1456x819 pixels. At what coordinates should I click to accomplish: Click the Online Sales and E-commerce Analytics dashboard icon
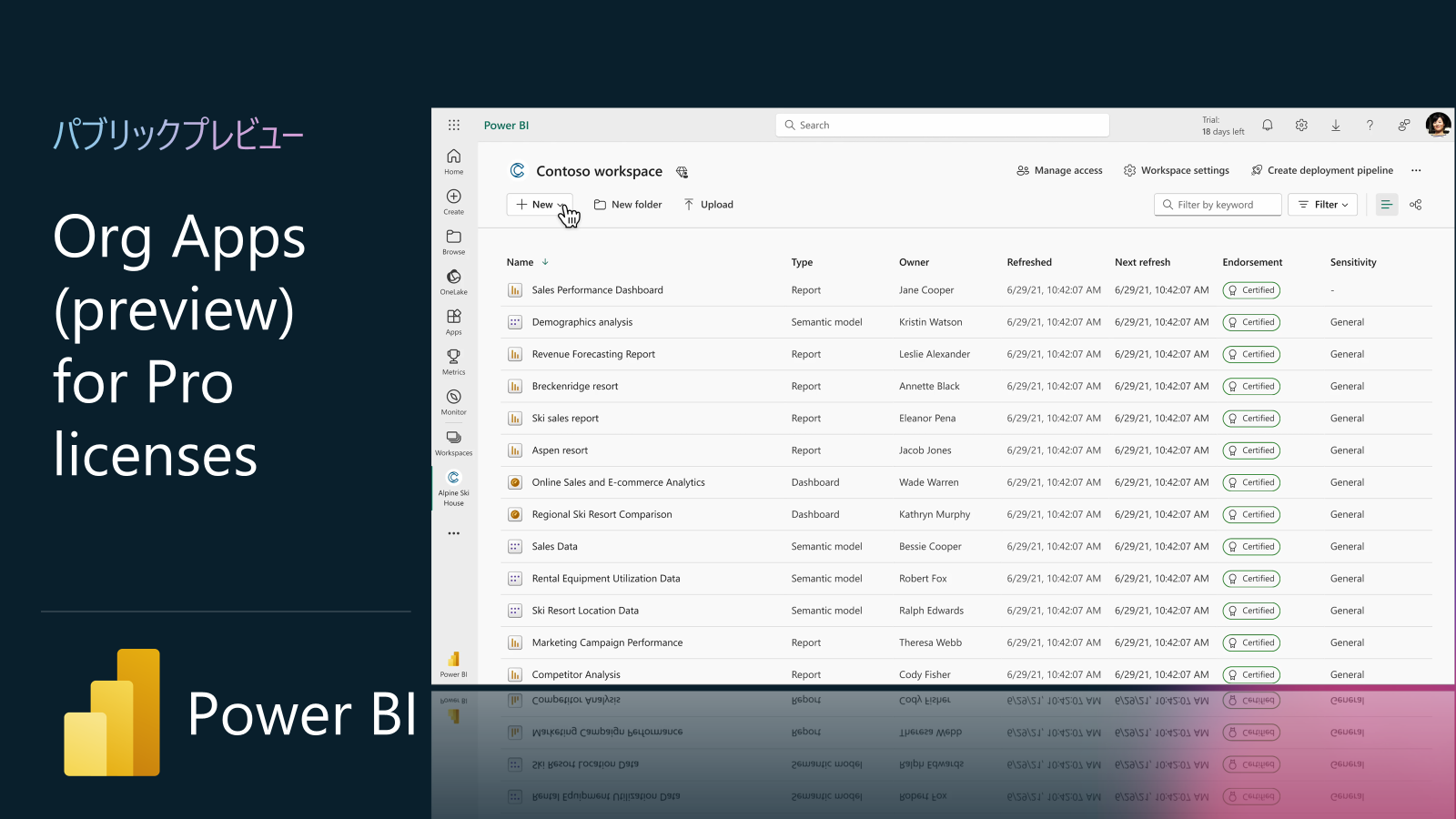[515, 482]
